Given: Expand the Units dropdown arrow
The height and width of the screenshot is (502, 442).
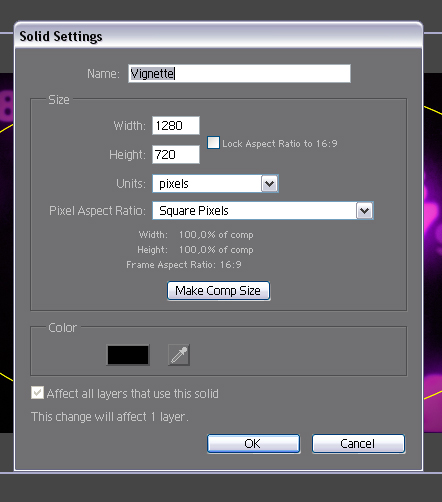Looking at the screenshot, I should point(270,184).
